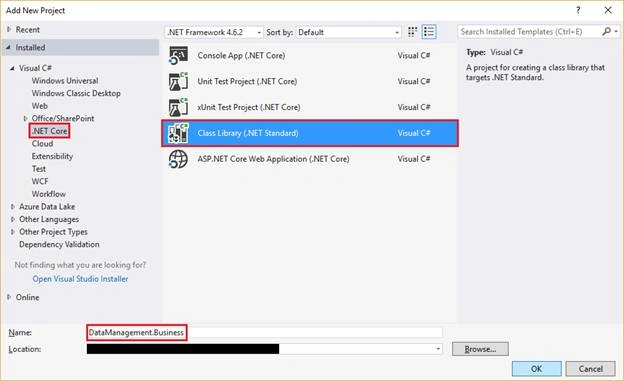The image size is (624, 381).
Task: Expand the Other Languages node
Action: pyautogui.click(x=12, y=219)
